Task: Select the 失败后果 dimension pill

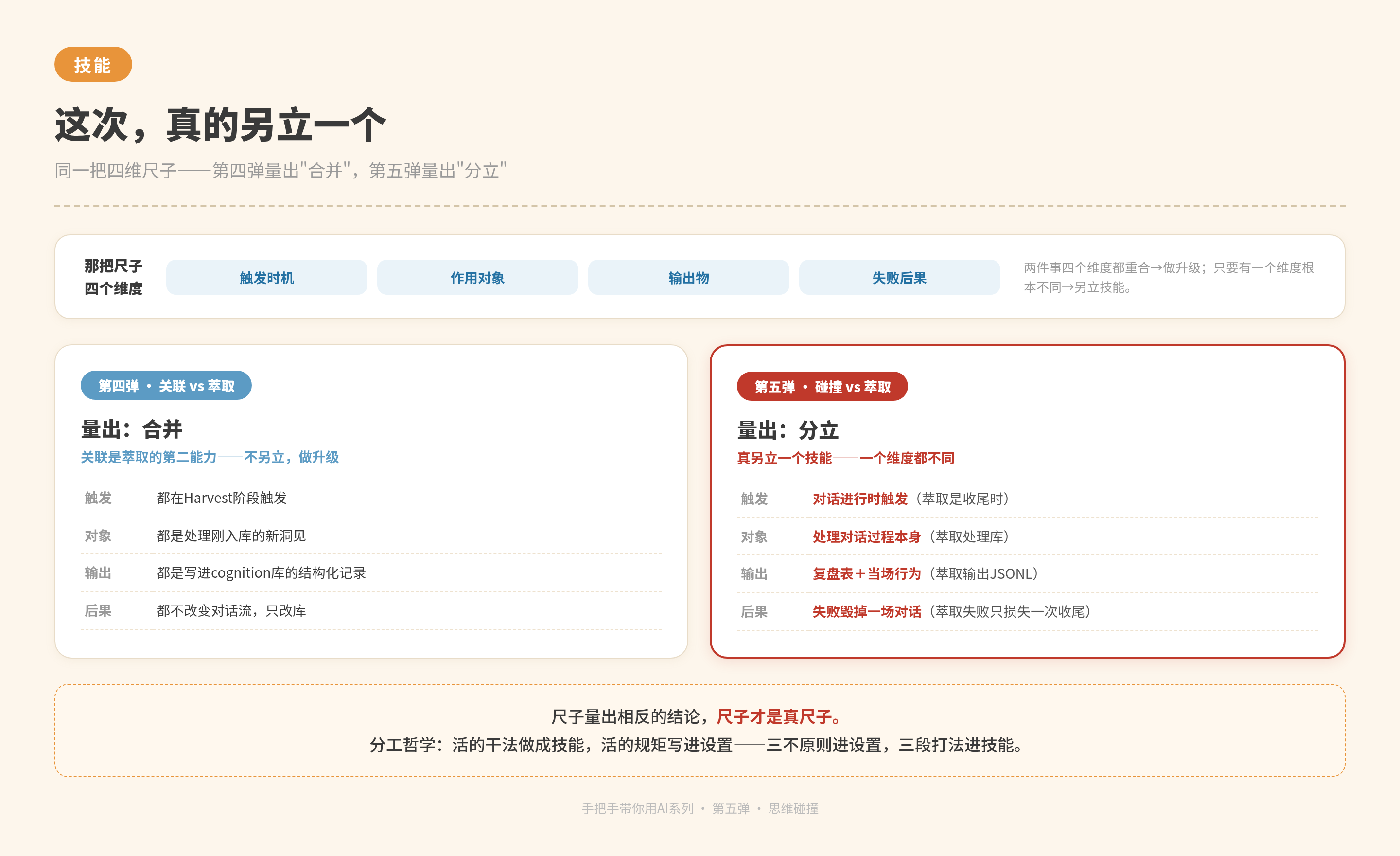Action: click(899, 278)
